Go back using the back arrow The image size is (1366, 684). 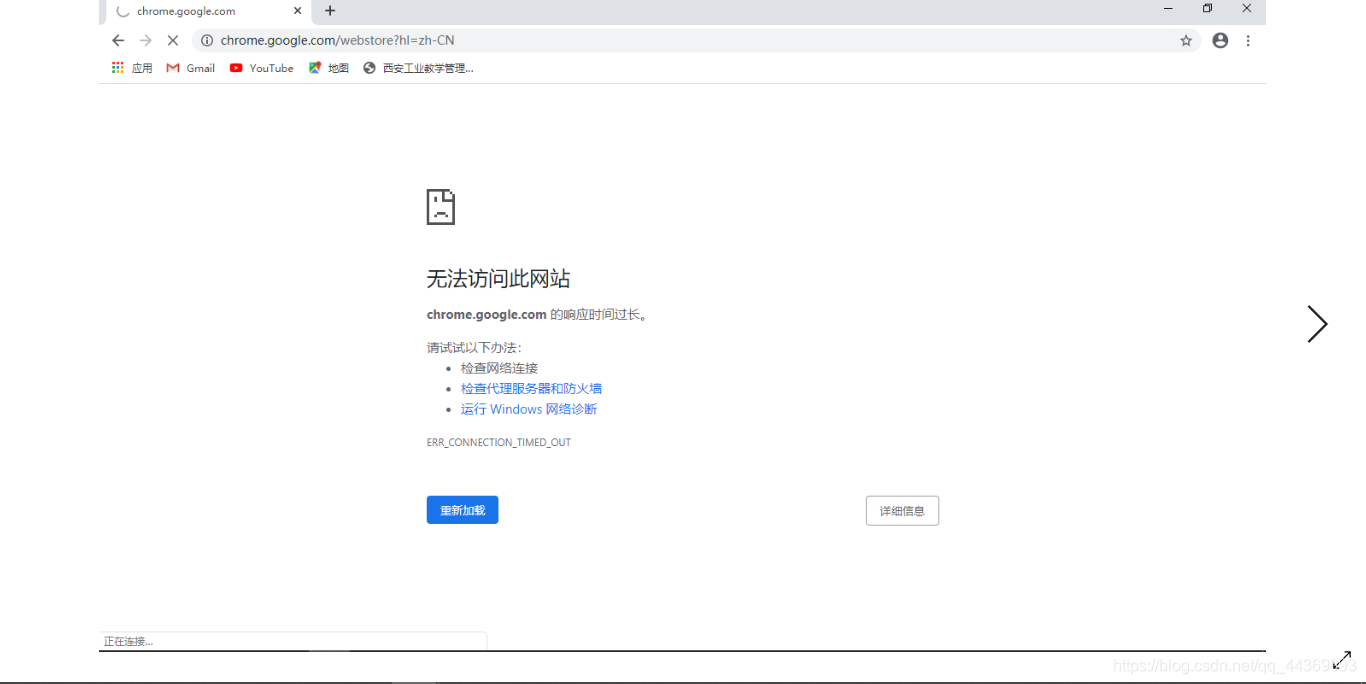tap(118, 40)
